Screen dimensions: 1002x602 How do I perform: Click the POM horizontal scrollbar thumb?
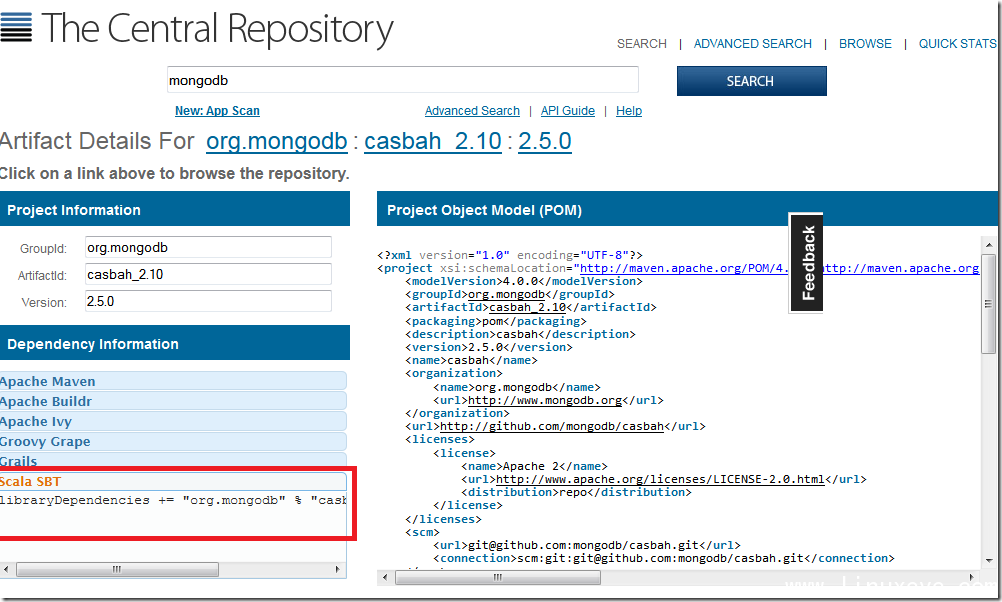(498, 577)
